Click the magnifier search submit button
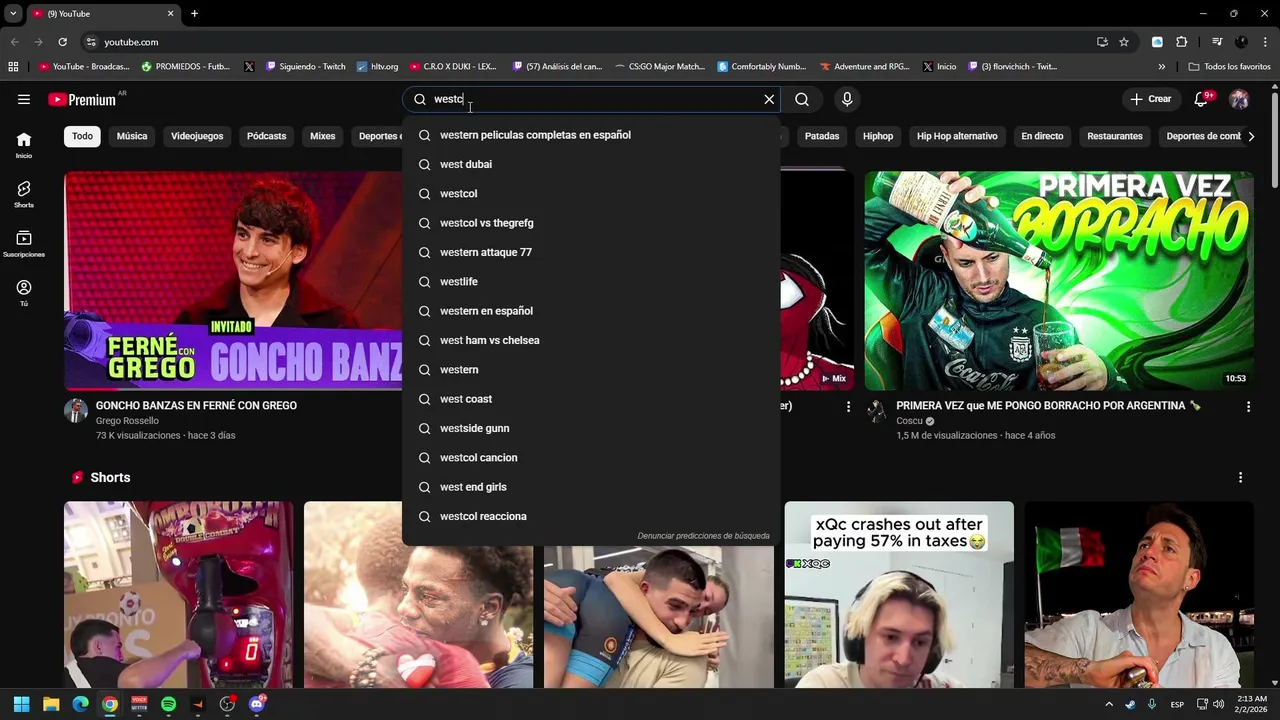This screenshot has height=720, width=1280. (802, 99)
